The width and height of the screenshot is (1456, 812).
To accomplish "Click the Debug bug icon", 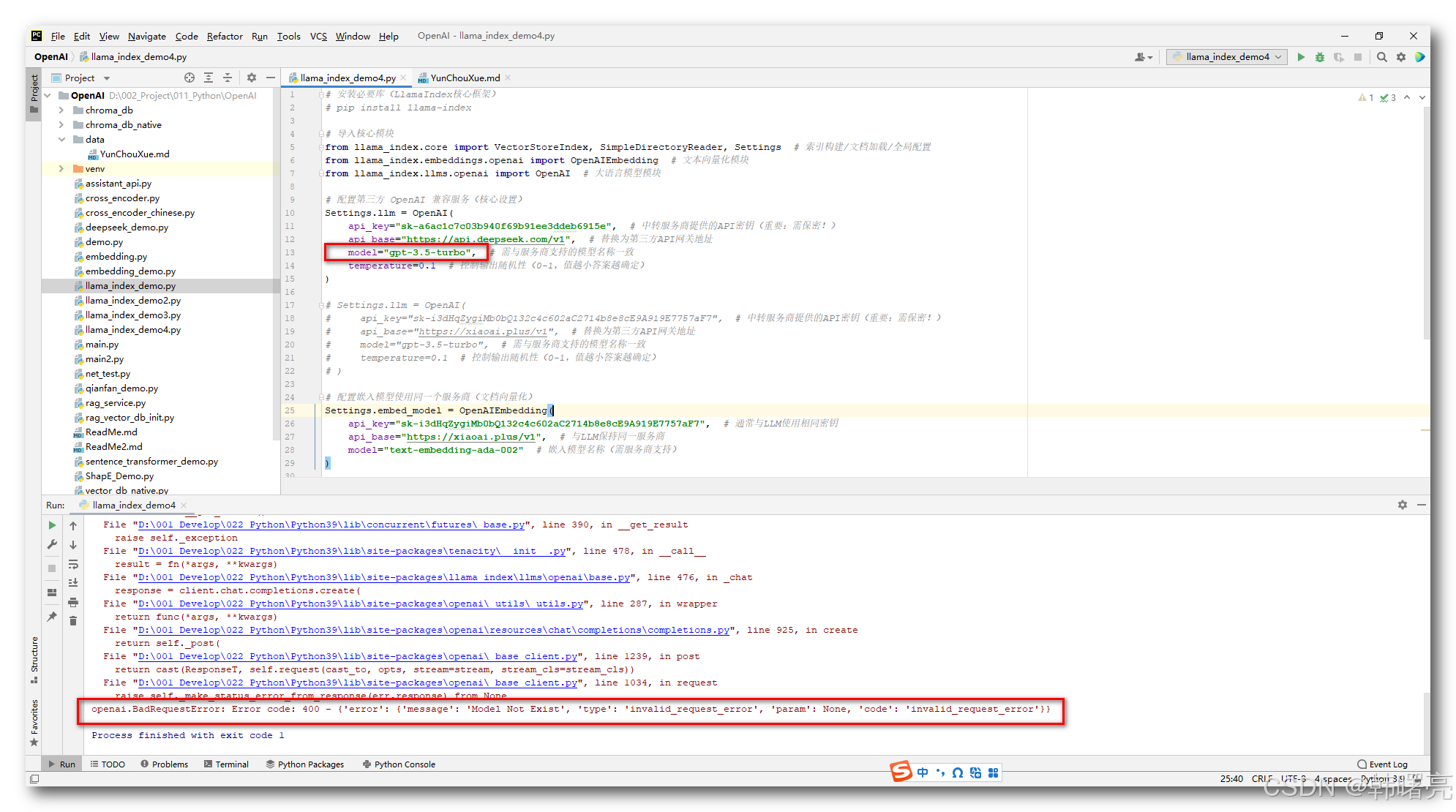I will click(x=1320, y=57).
